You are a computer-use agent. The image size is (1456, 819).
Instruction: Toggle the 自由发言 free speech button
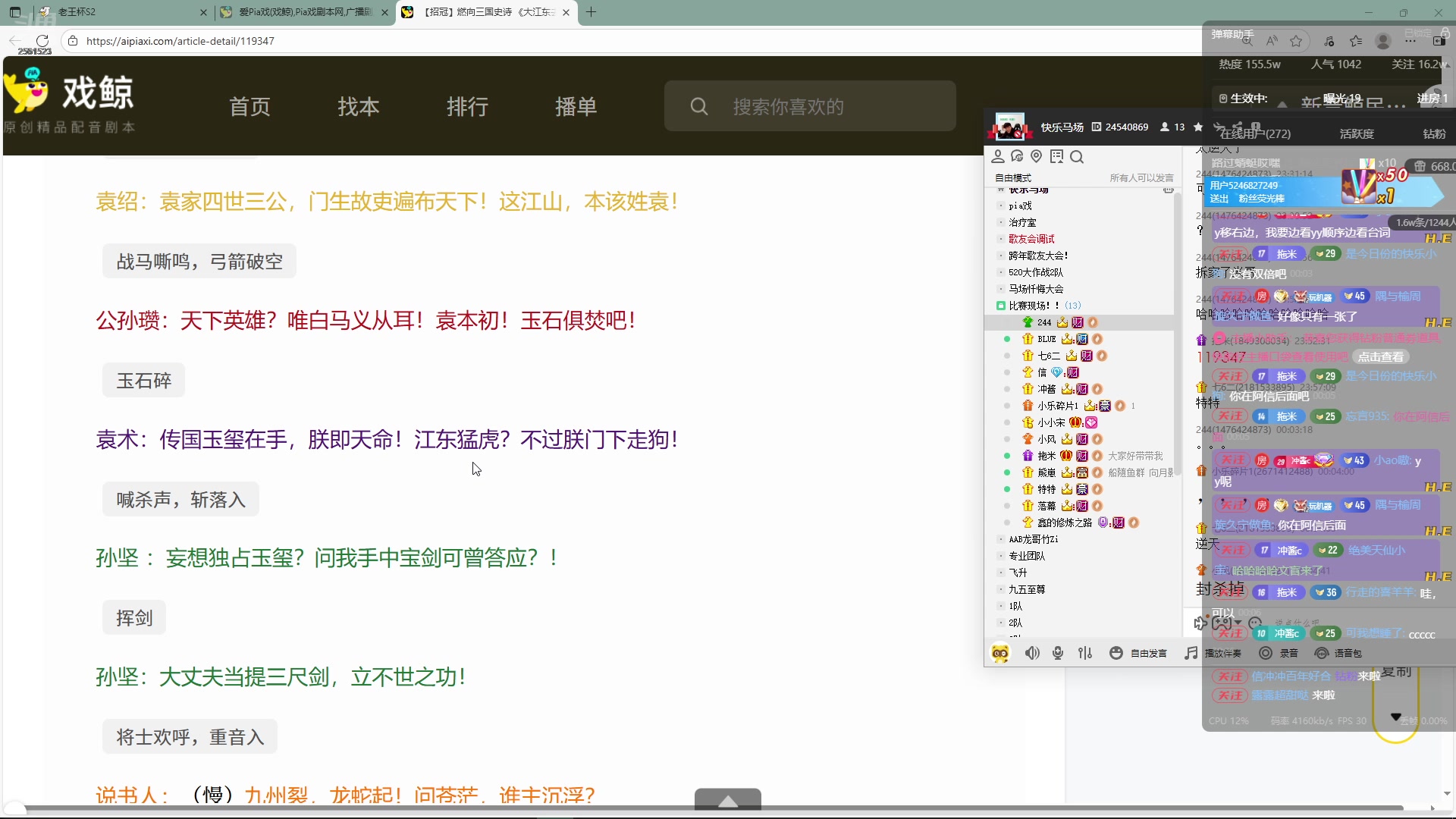(x=1138, y=653)
